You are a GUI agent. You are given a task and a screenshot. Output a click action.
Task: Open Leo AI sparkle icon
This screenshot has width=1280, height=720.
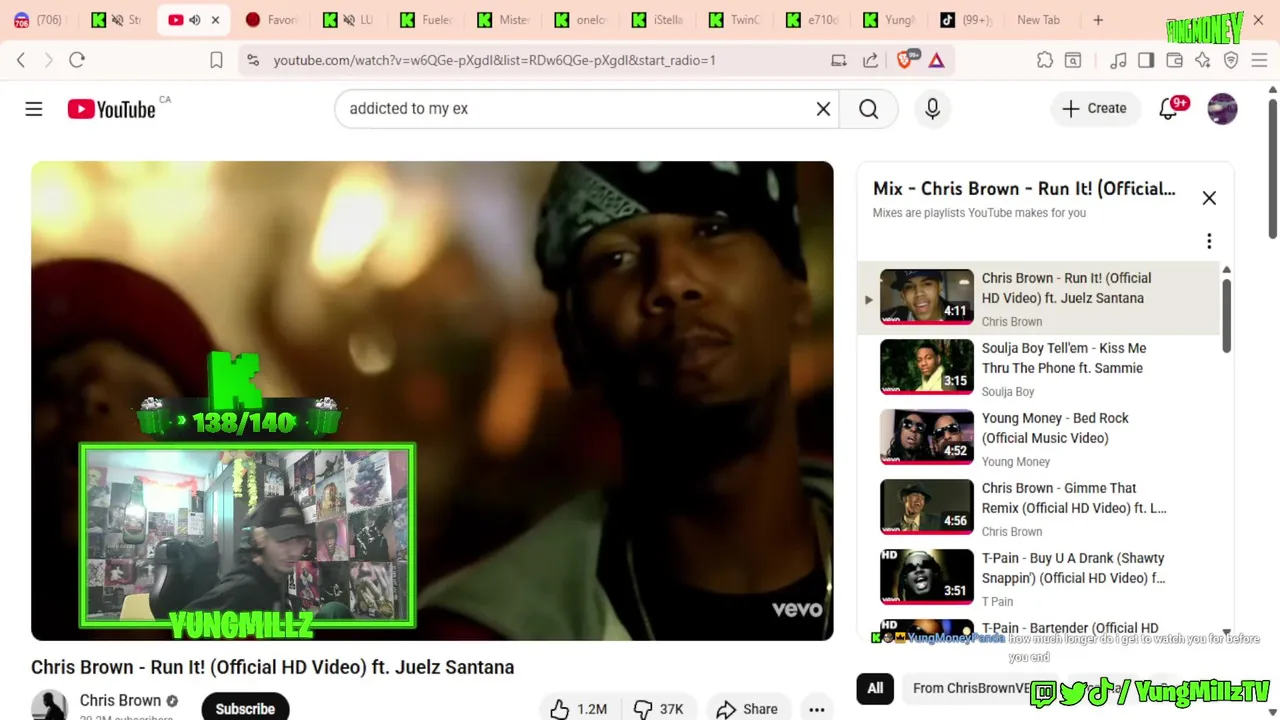pos(1202,60)
